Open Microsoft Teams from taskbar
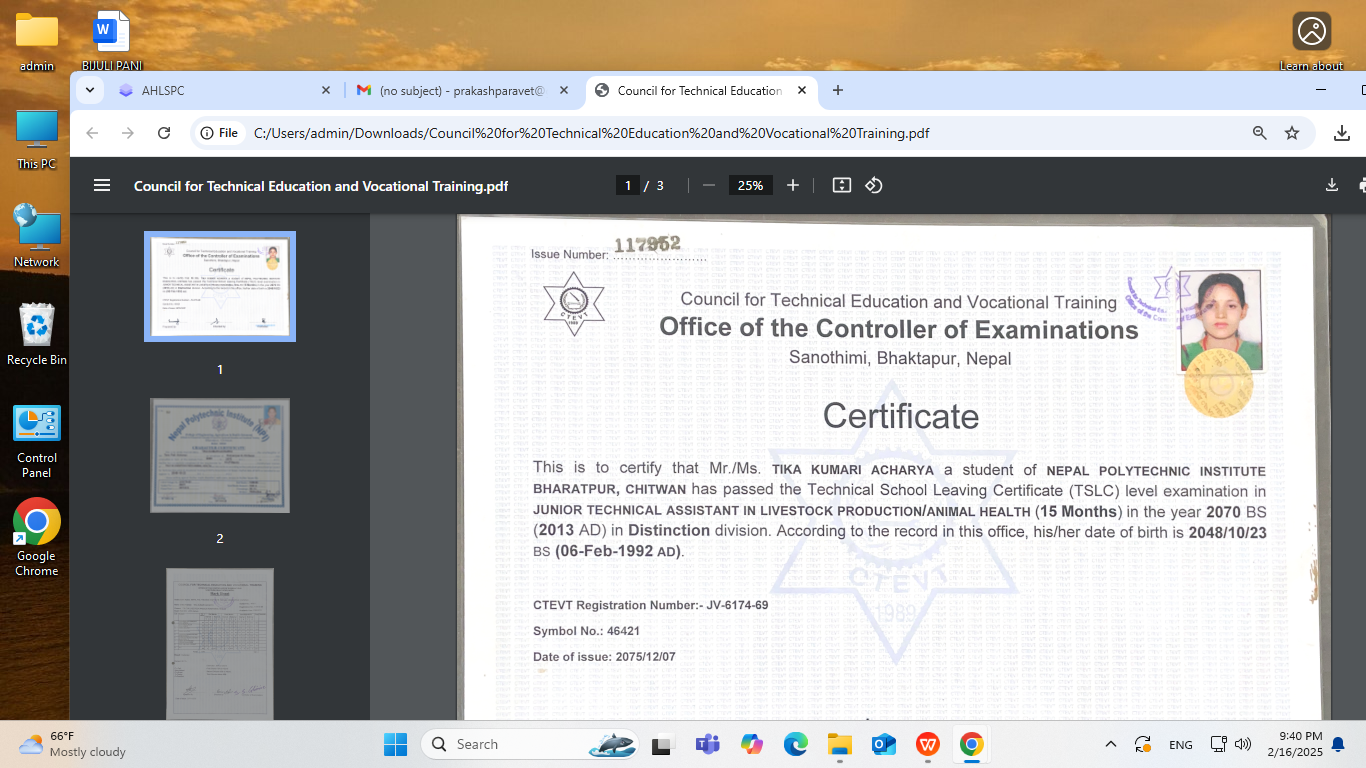This screenshot has width=1366, height=768. 708,744
